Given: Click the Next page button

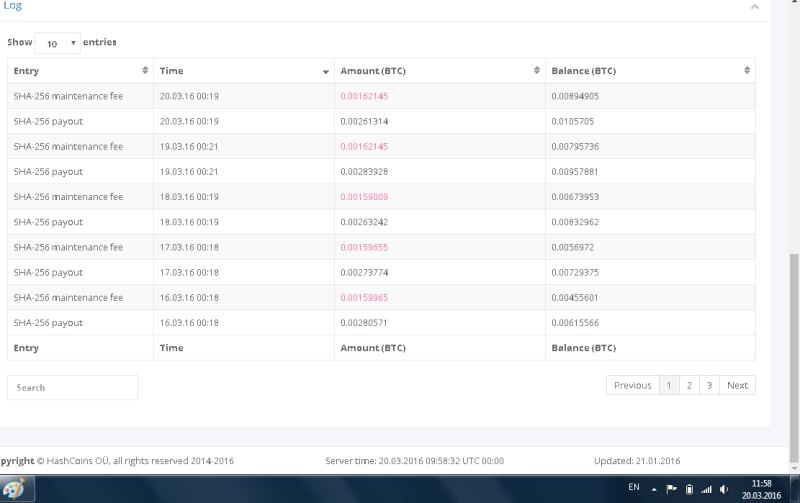Looking at the screenshot, I should [737, 385].
